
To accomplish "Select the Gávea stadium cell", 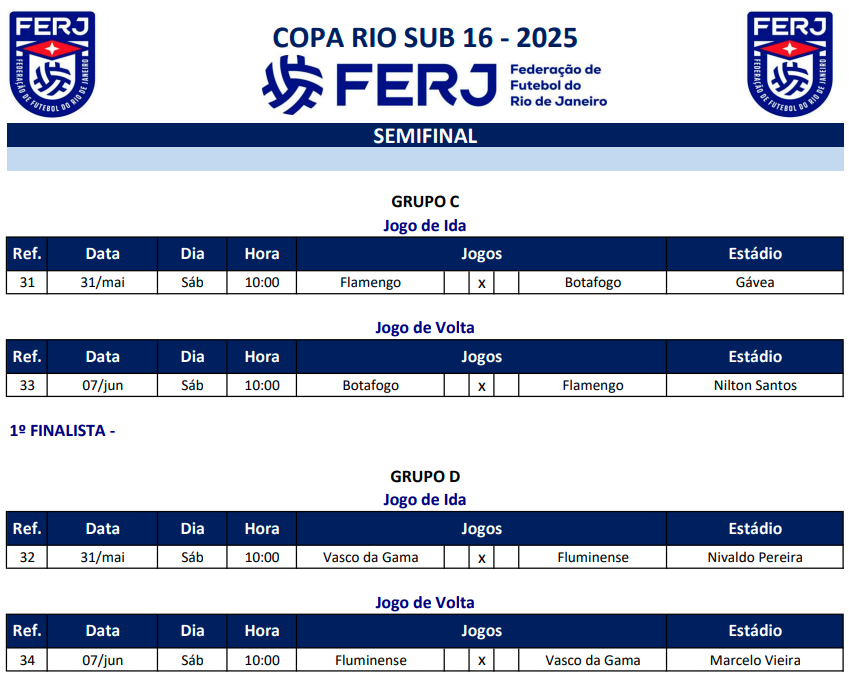I will click(x=755, y=282).
